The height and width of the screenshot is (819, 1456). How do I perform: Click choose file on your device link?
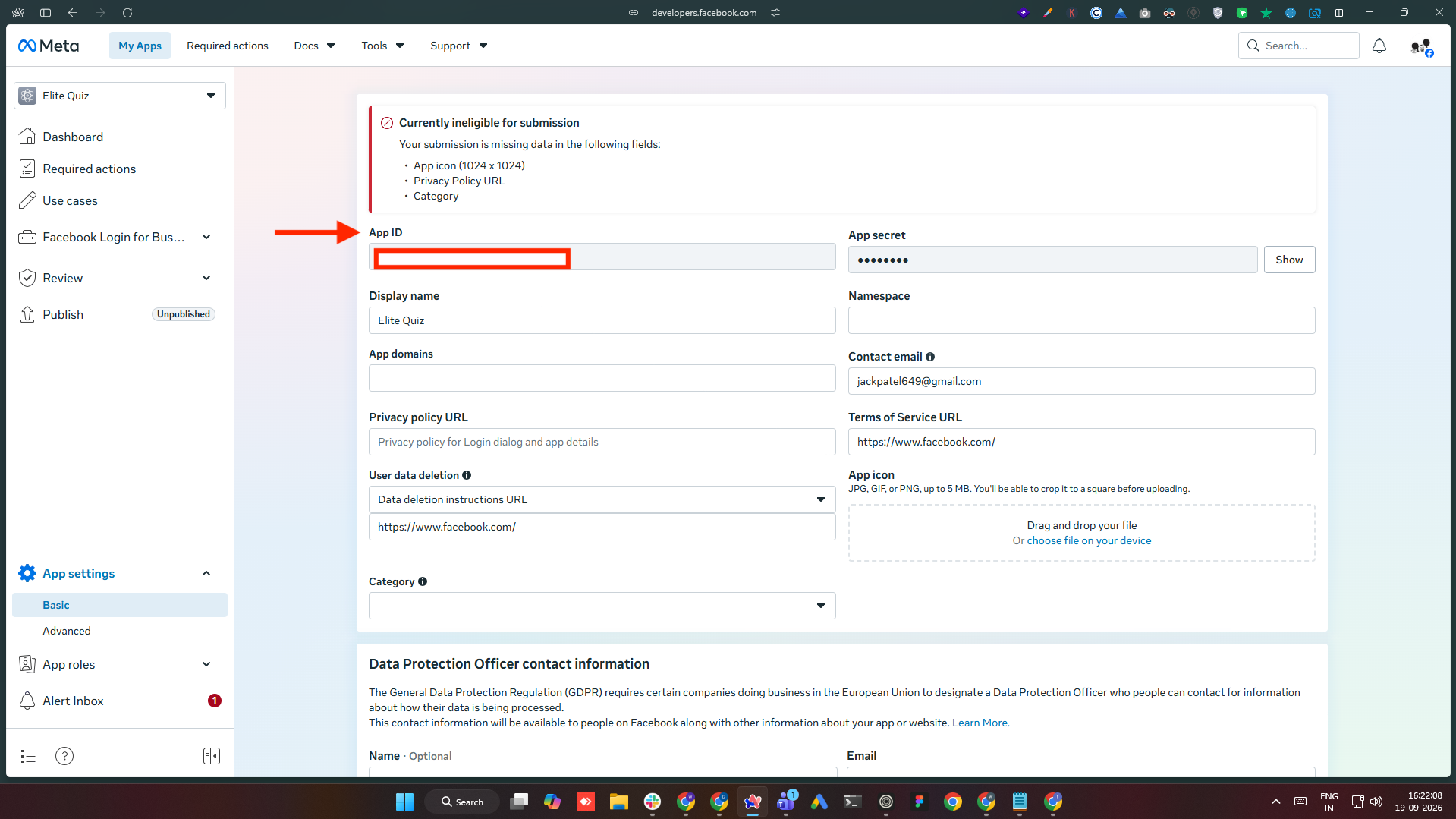click(x=1089, y=540)
